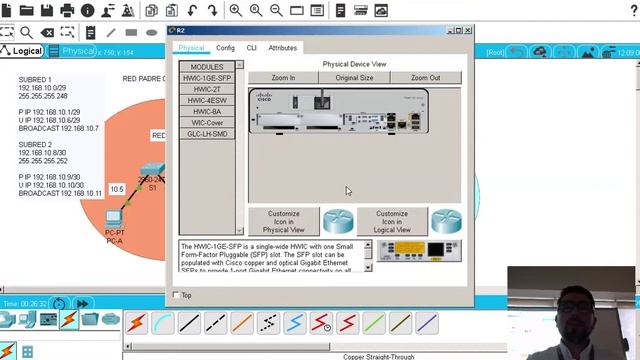The height and width of the screenshot is (360, 640).
Task: Switch to the Logical workspace
Action: coord(22,51)
